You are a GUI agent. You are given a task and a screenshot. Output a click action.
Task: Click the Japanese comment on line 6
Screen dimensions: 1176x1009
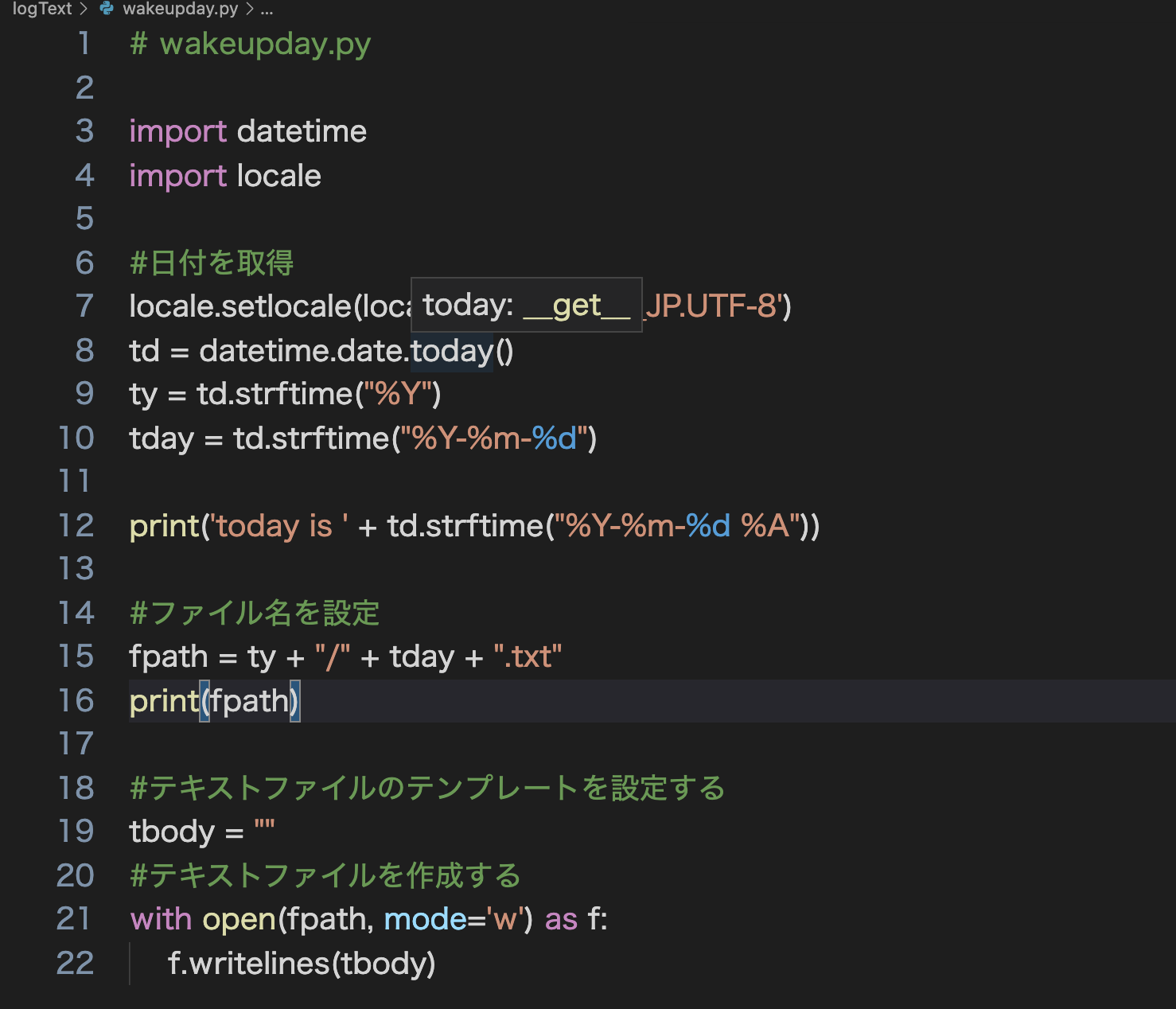211,263
